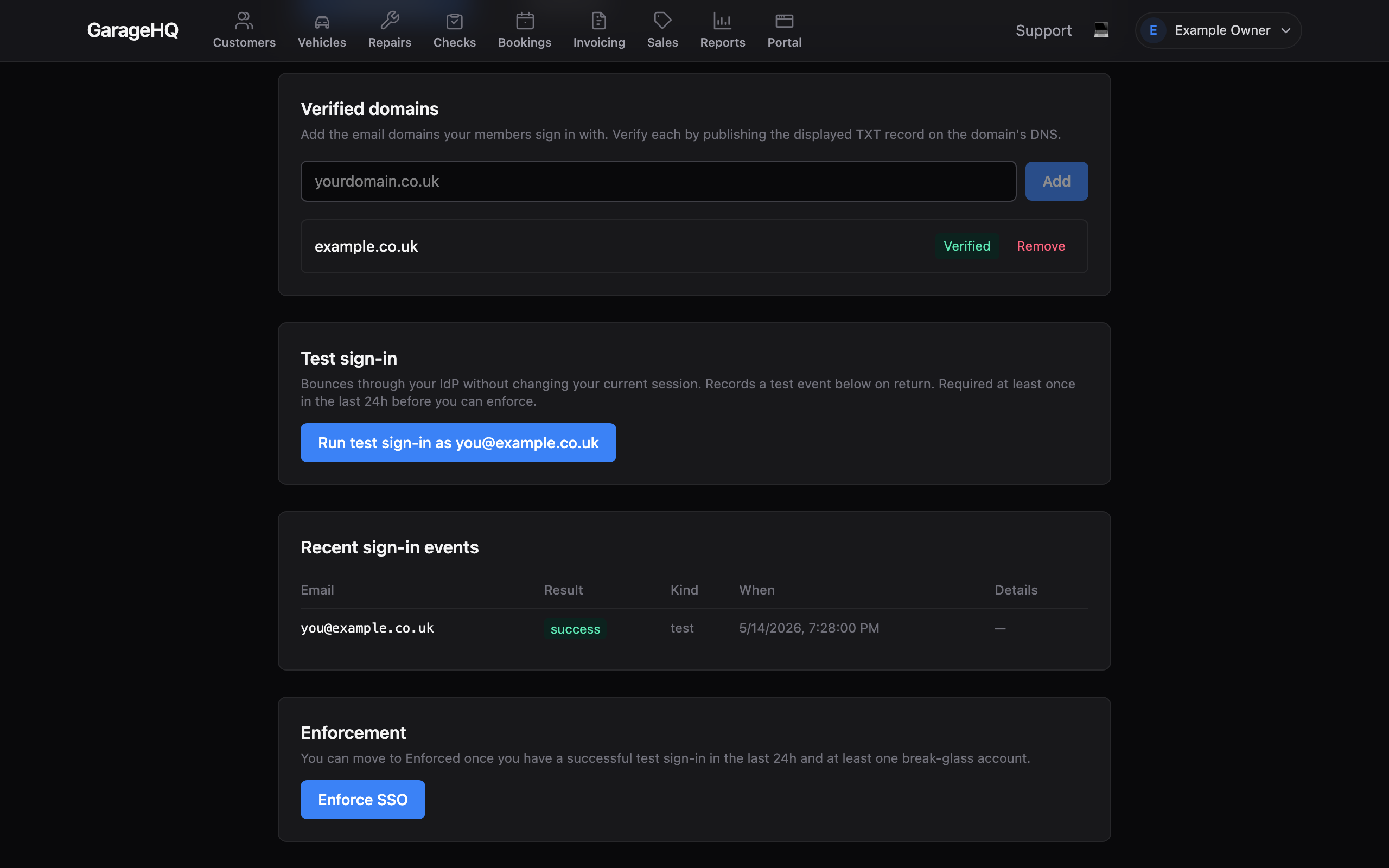1389x868 pixels.
Task: Click the Test sign-in heading
Action: coord(349,359)
